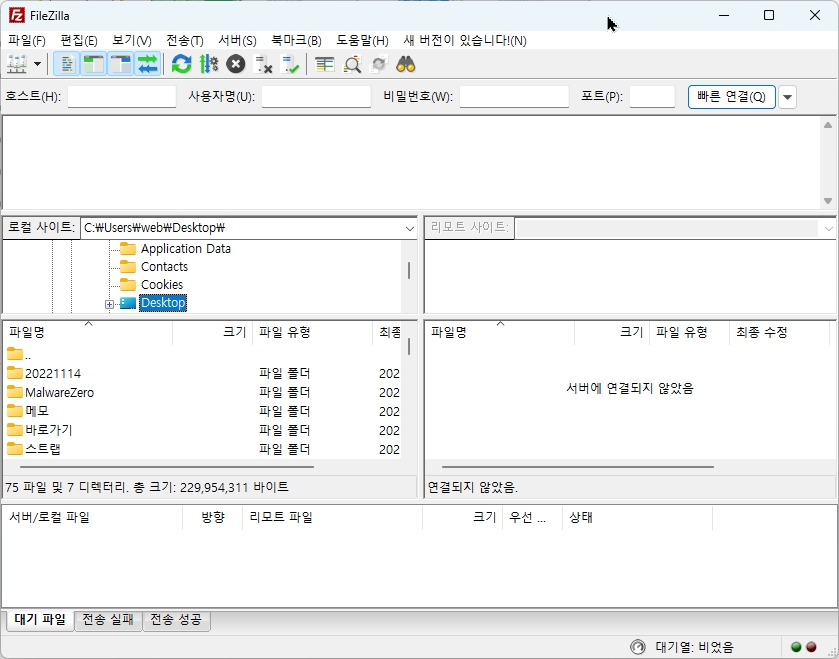Expand the Desktop tree node
839x659 pixels.
[x=109, y=304]
